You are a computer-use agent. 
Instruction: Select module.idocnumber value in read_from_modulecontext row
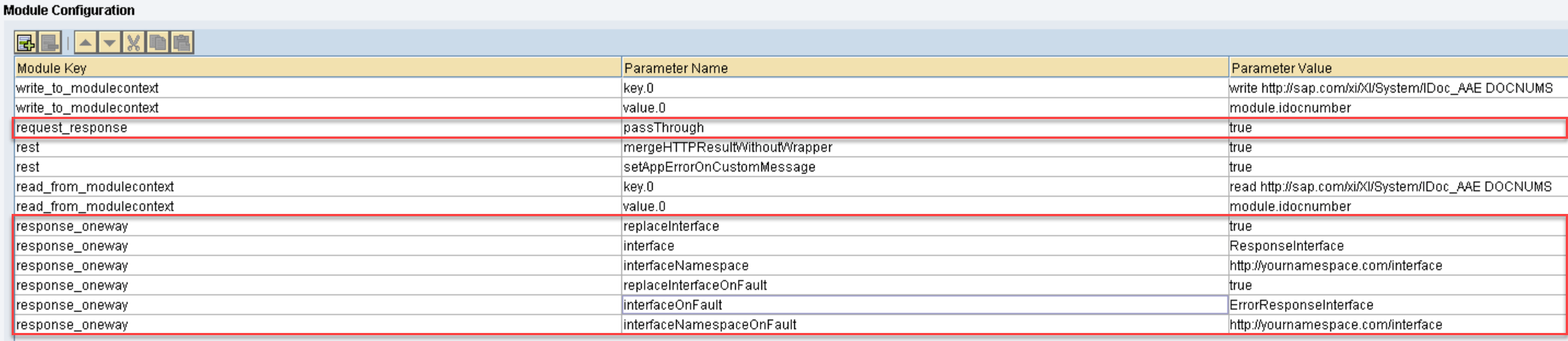[1398, 207]
